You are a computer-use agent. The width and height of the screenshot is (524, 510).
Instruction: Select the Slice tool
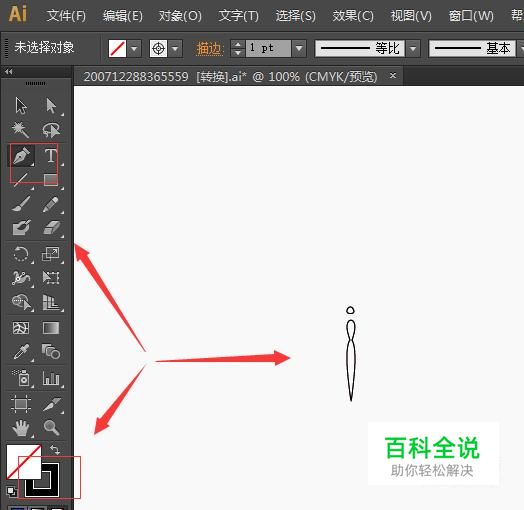(x=51, y=404)
